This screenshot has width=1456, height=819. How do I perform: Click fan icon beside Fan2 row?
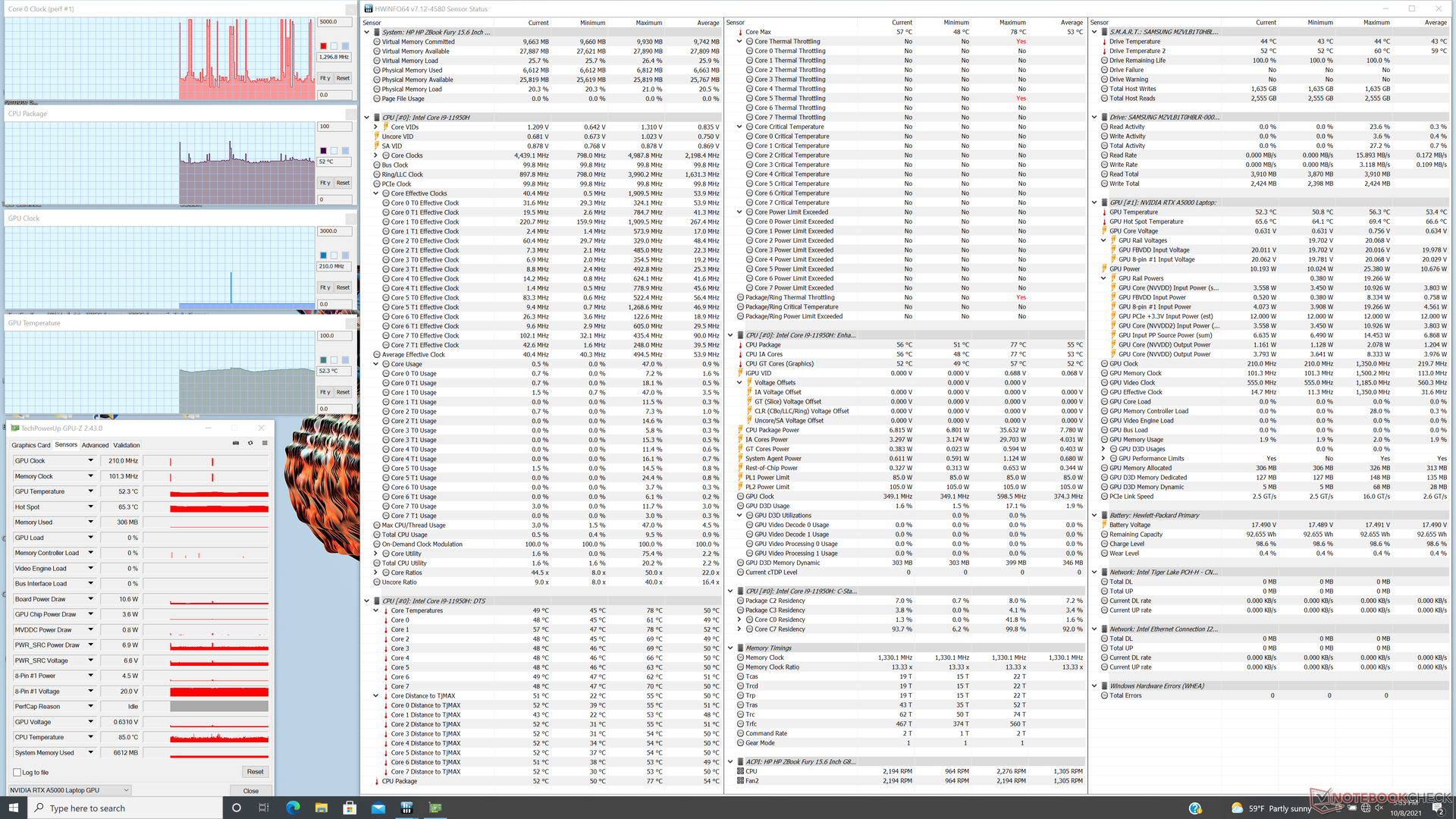[x=740, y=781]
